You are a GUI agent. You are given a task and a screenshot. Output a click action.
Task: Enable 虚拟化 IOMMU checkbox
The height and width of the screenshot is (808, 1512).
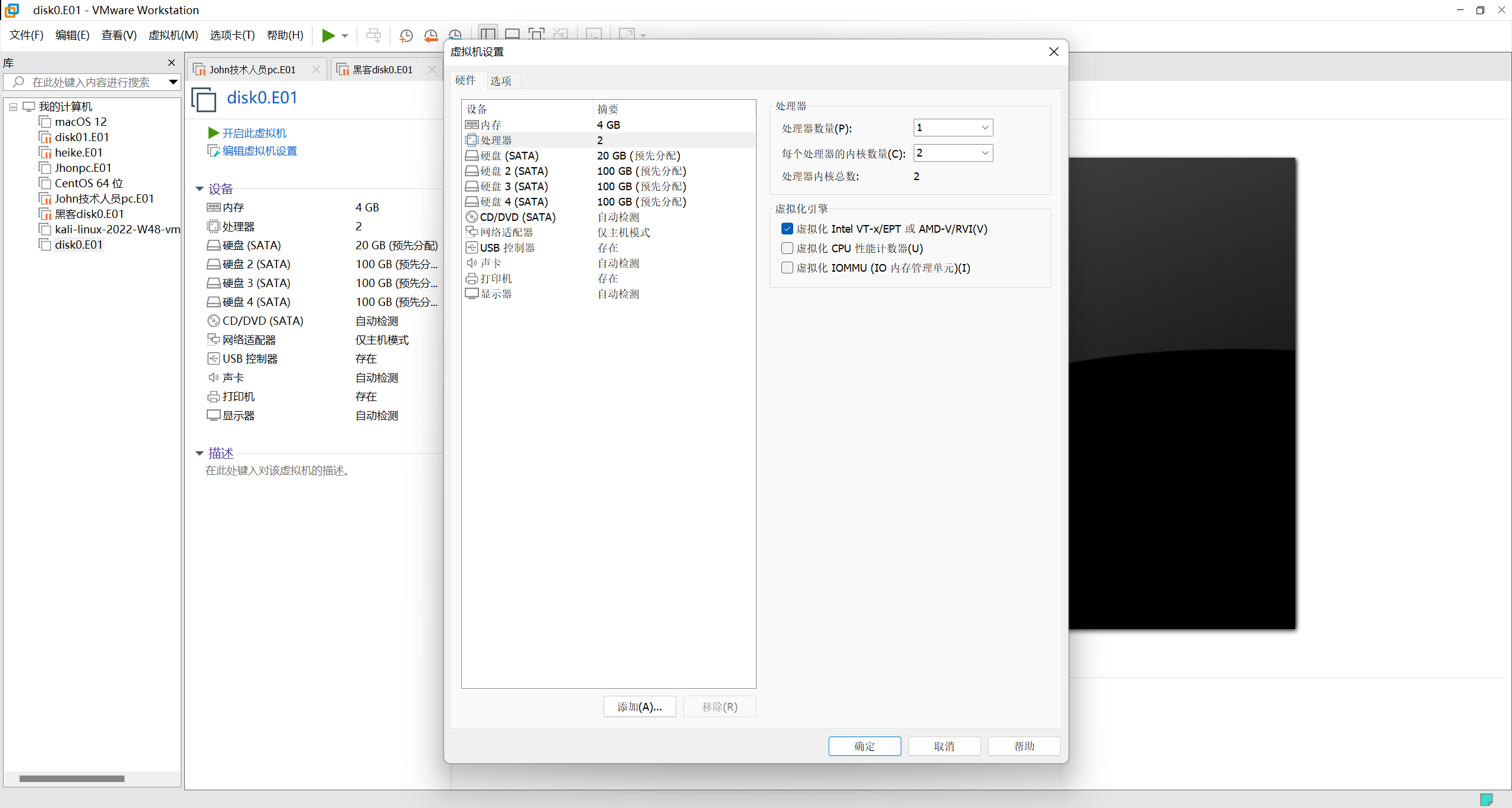click(x=787, y=268)
